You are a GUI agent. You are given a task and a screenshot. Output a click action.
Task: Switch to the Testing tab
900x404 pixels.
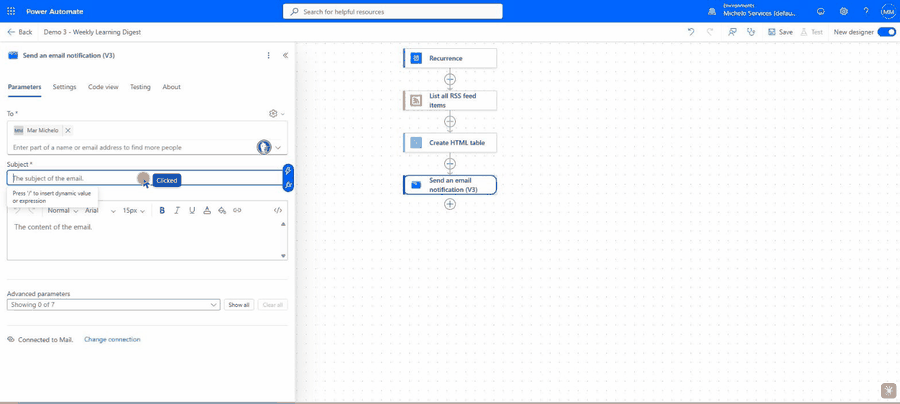coord(140,87)
